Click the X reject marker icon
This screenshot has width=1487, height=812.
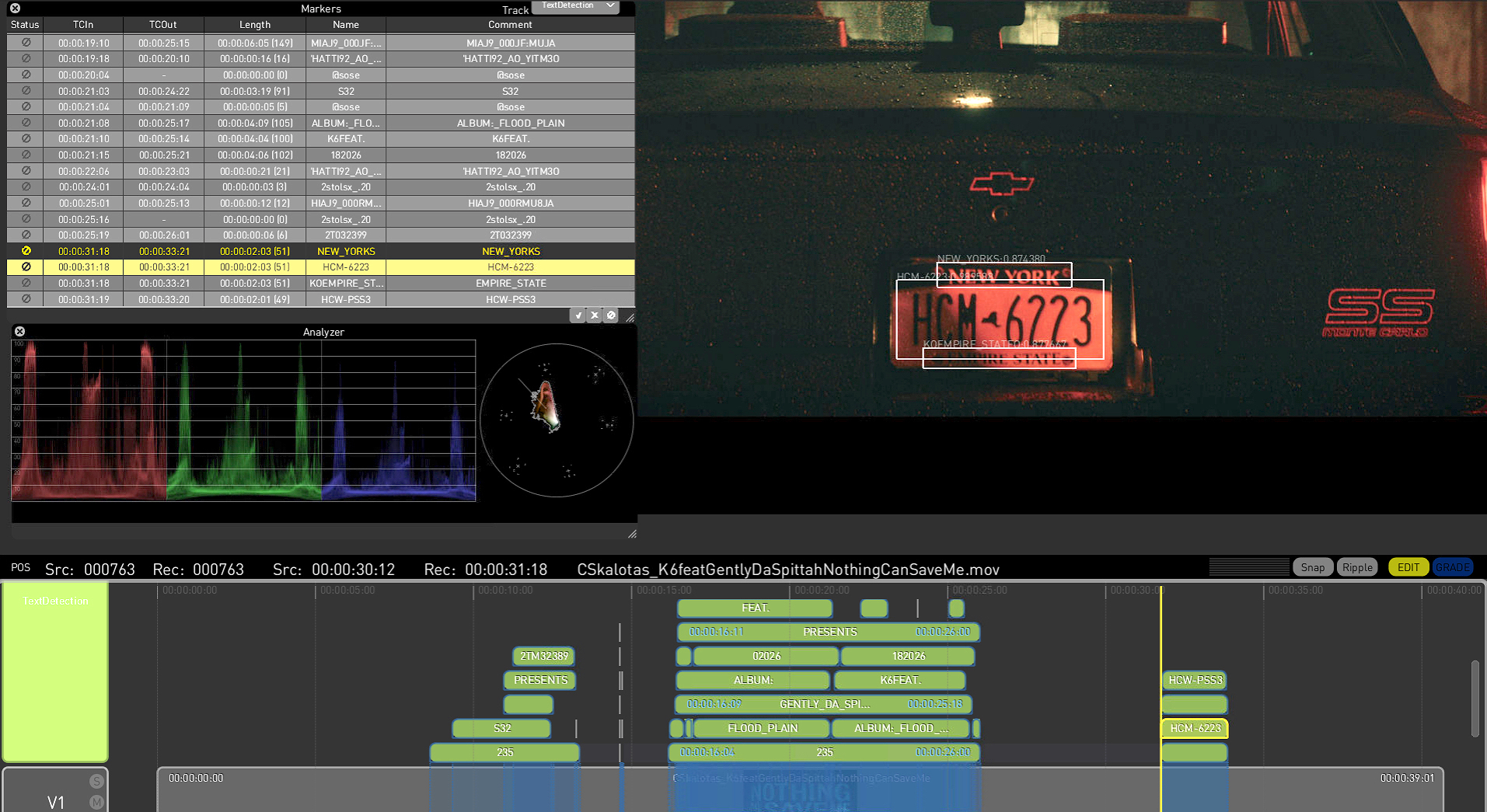pos(595,315)
